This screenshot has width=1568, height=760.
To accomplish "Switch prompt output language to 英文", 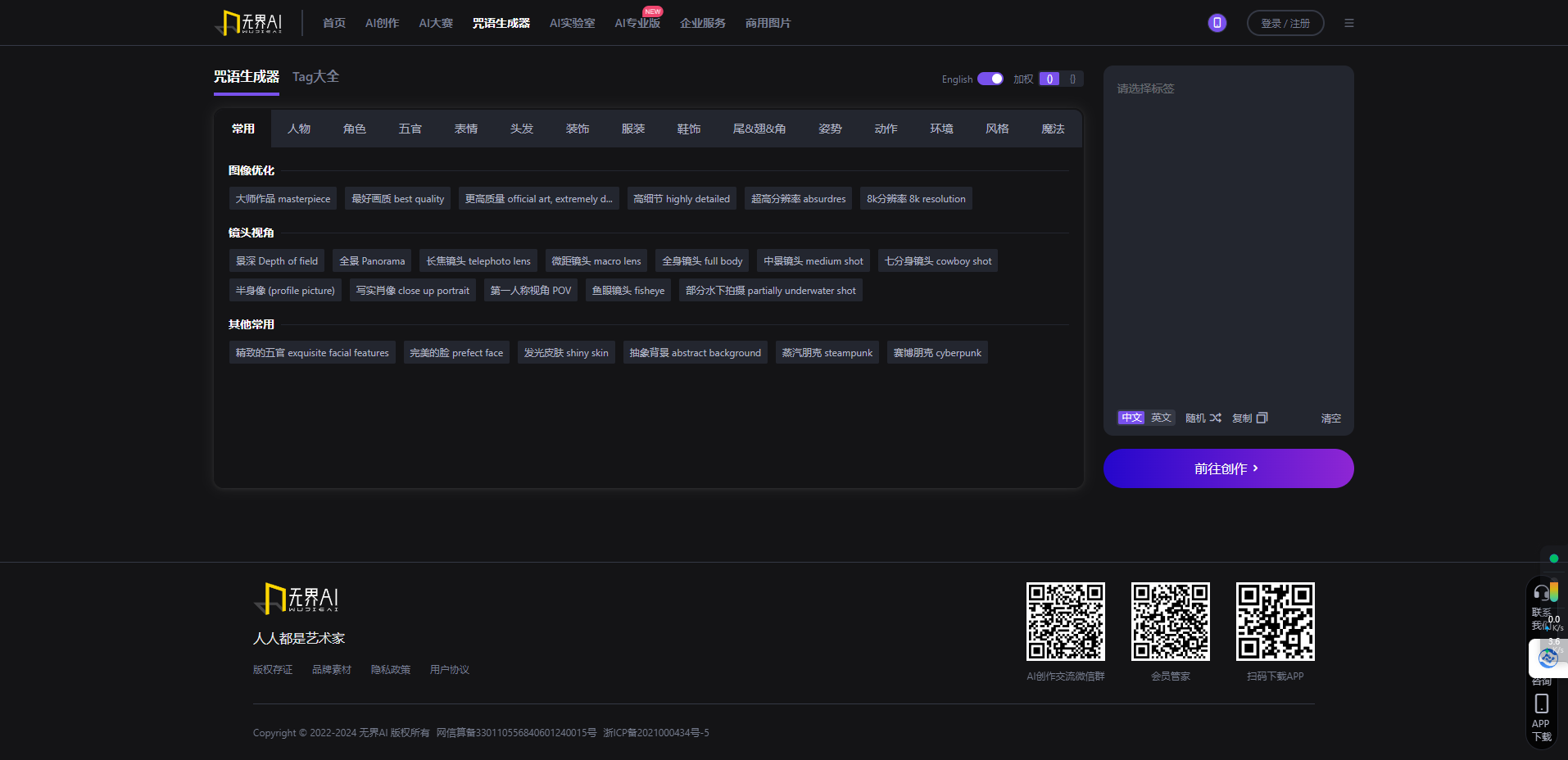I will tap(1160, 418).
